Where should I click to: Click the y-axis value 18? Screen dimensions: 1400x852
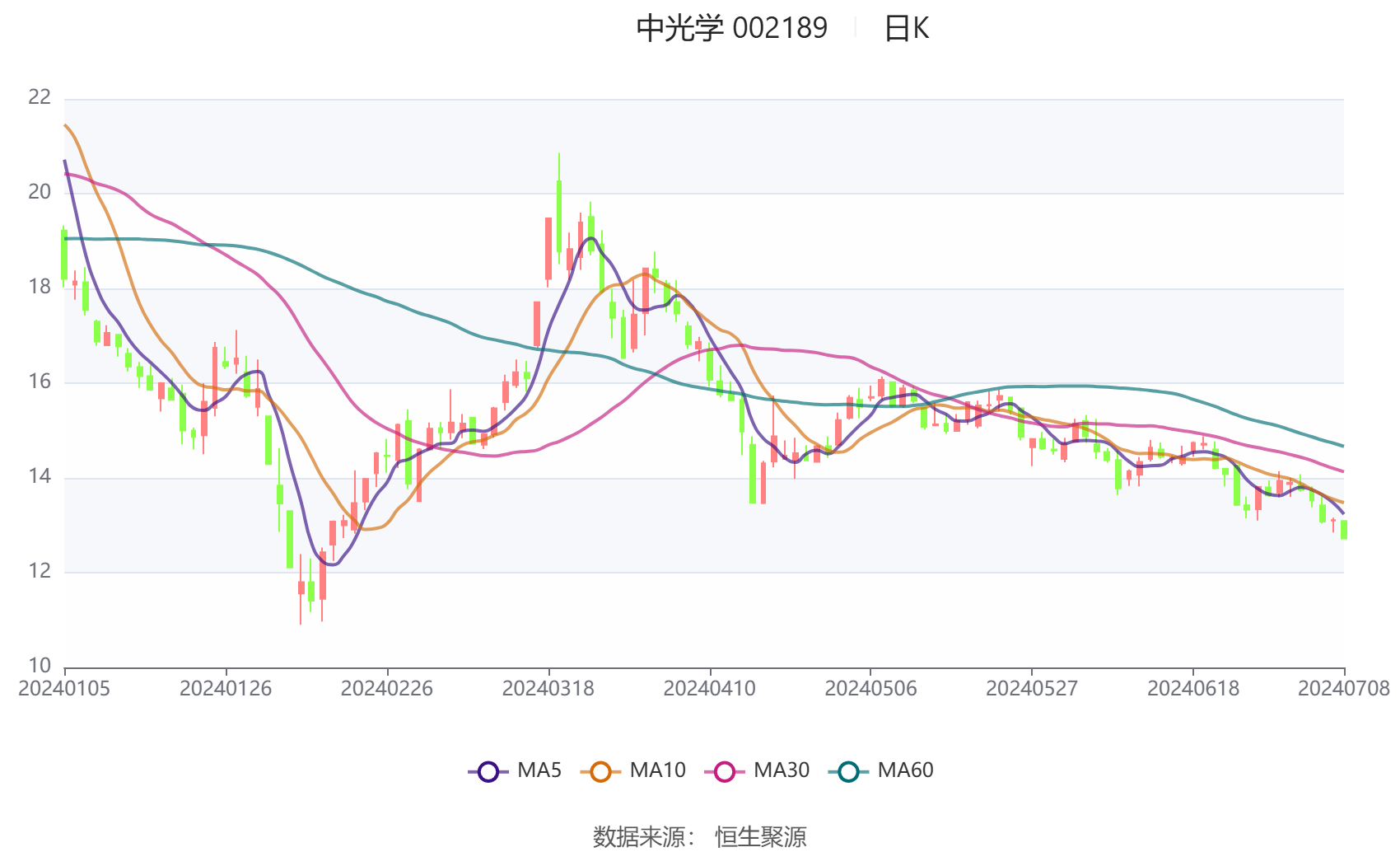click(40, 287)
